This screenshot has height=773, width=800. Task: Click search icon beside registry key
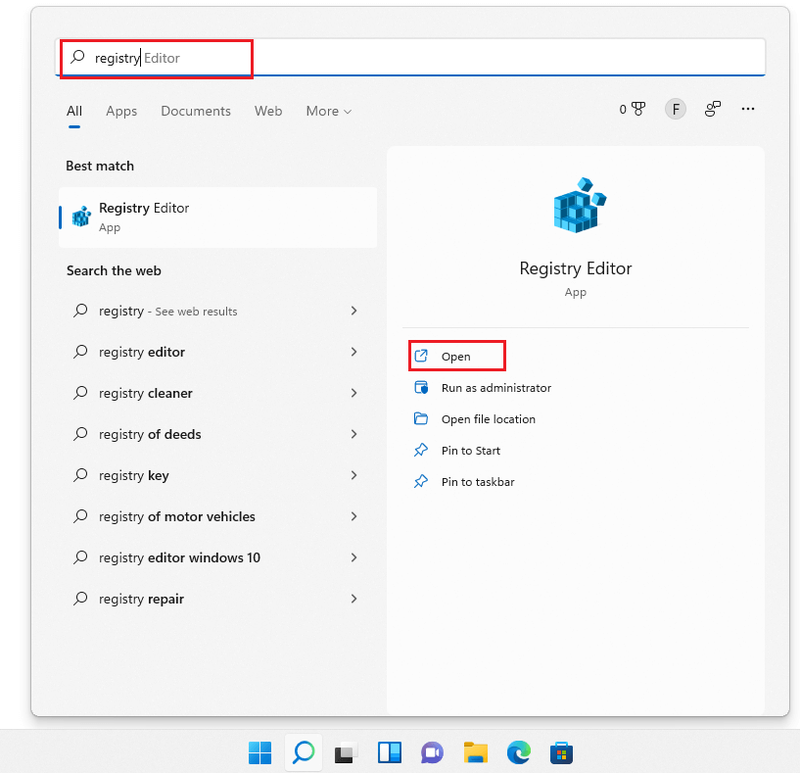point(81,475)
